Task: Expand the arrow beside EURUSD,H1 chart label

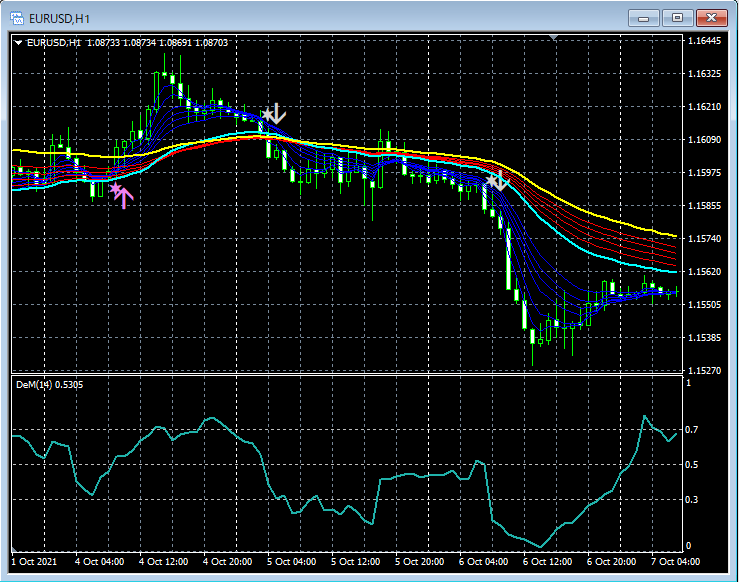Action: [18, 42]
